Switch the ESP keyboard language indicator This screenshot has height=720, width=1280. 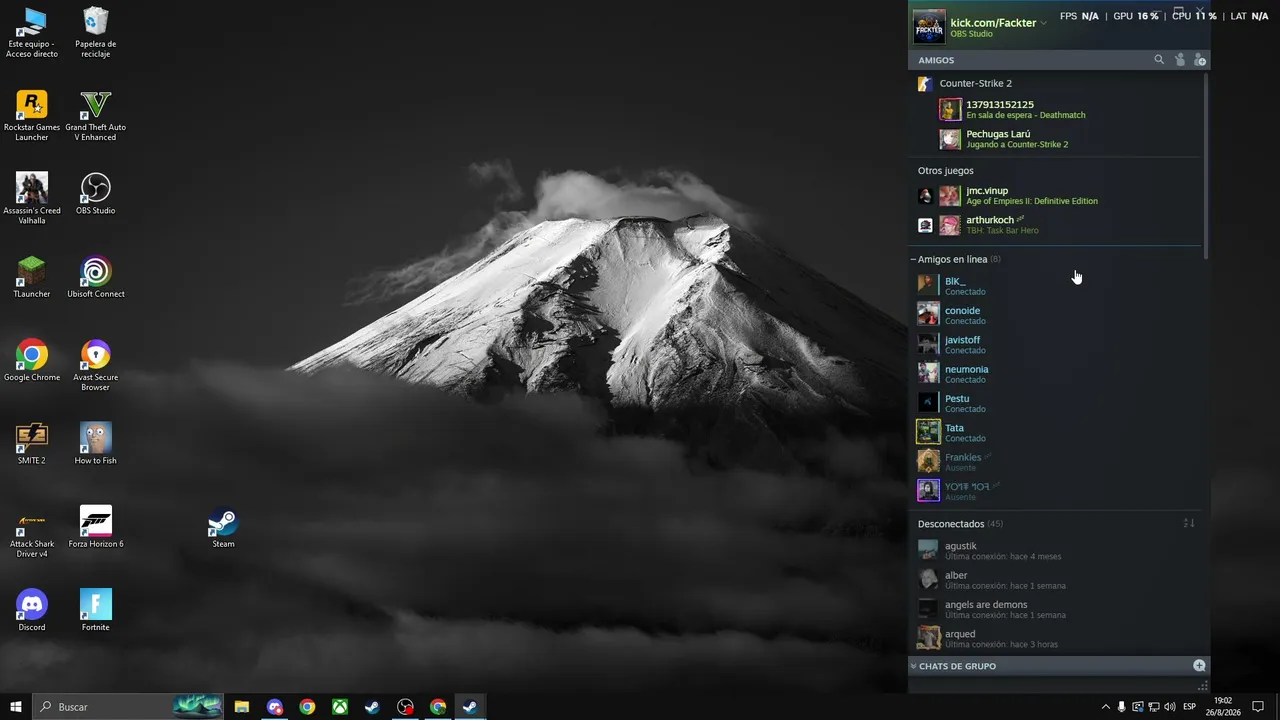point(1190,707)
